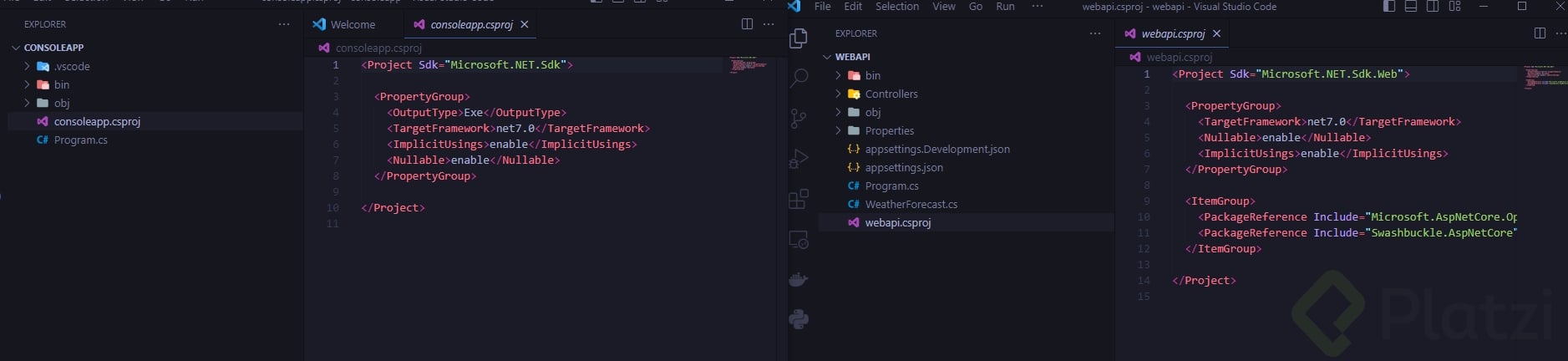1568x361 pixels.
Task: Toggle primary side bar in webapi window
Action: 1389,6
